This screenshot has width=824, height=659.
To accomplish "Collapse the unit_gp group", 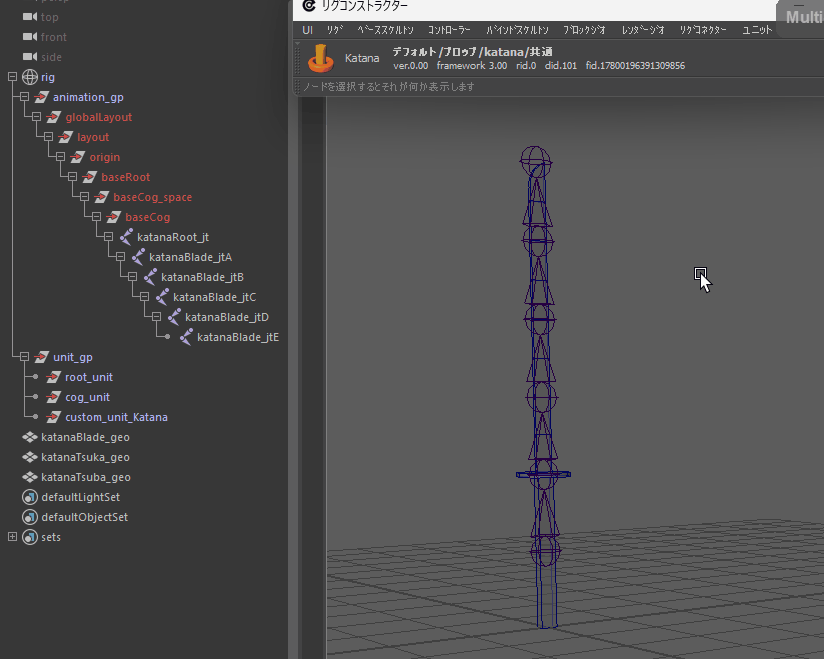I will [24, 357].
